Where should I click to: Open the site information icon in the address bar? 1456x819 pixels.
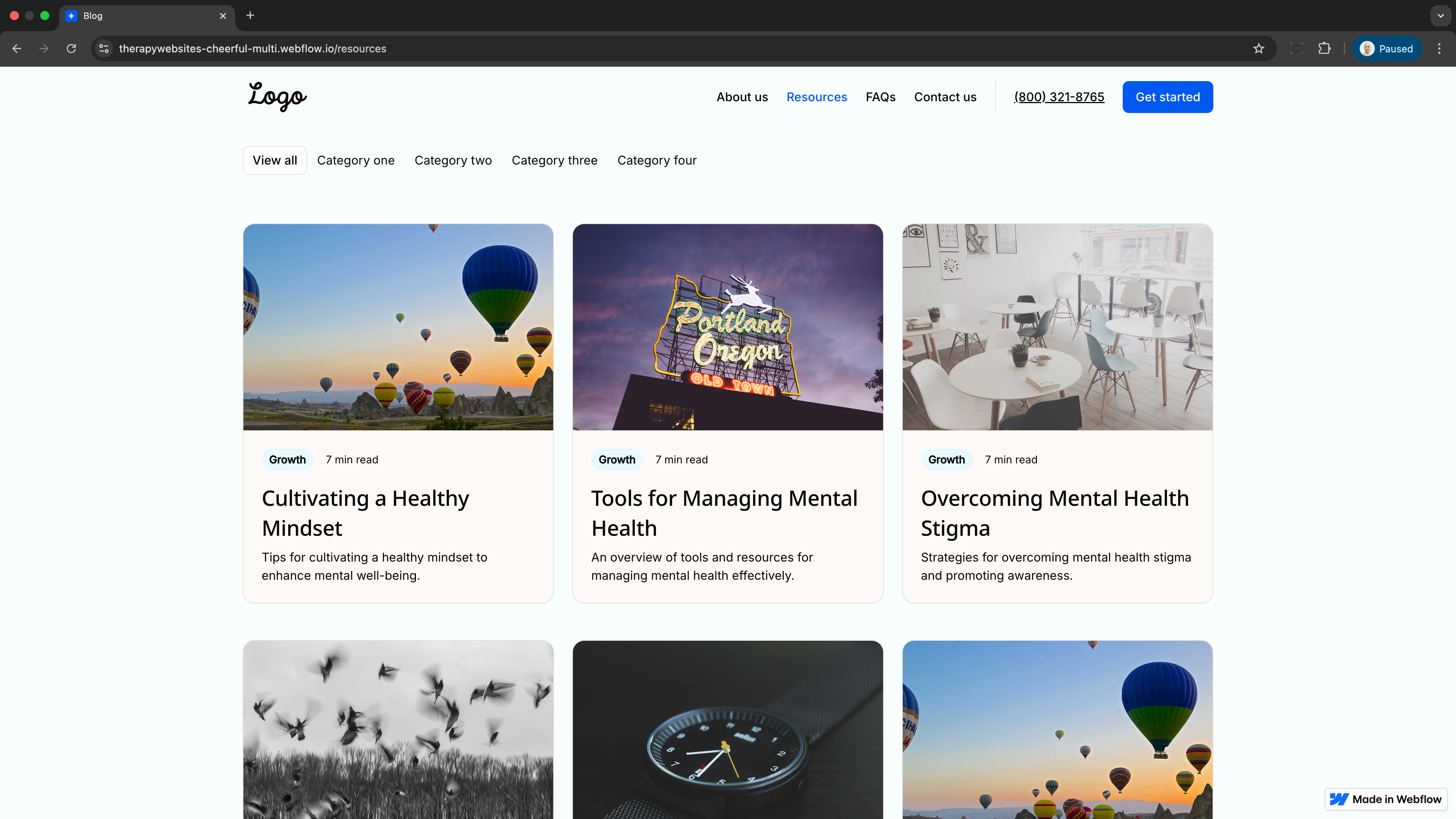pyautogui.click(x=104, y=49)
